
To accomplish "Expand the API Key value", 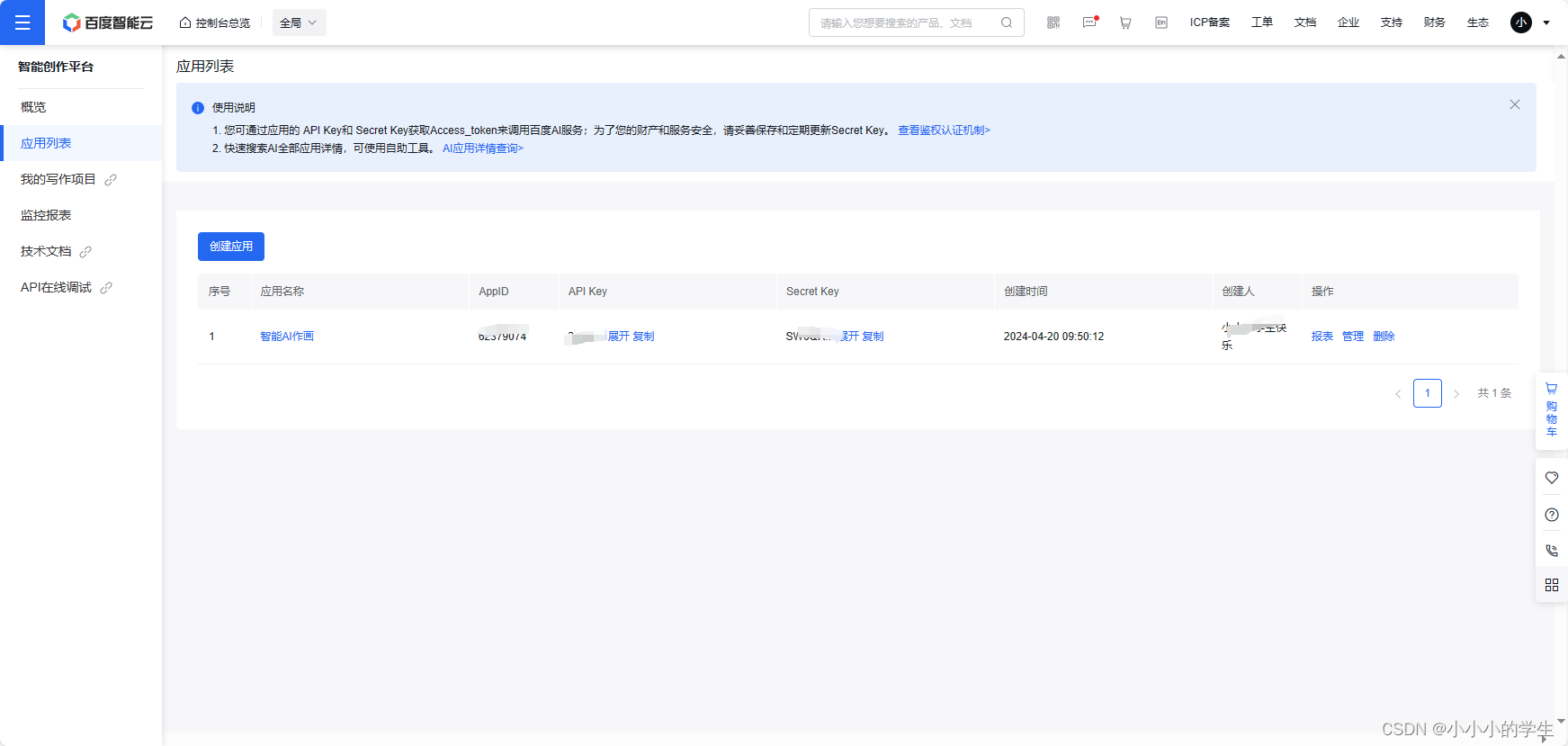I will [619, 337].
